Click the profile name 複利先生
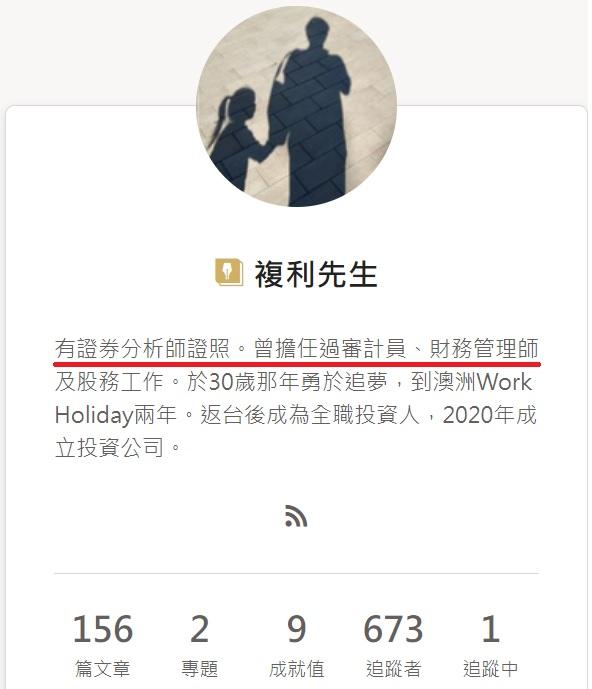 (316, 274)
